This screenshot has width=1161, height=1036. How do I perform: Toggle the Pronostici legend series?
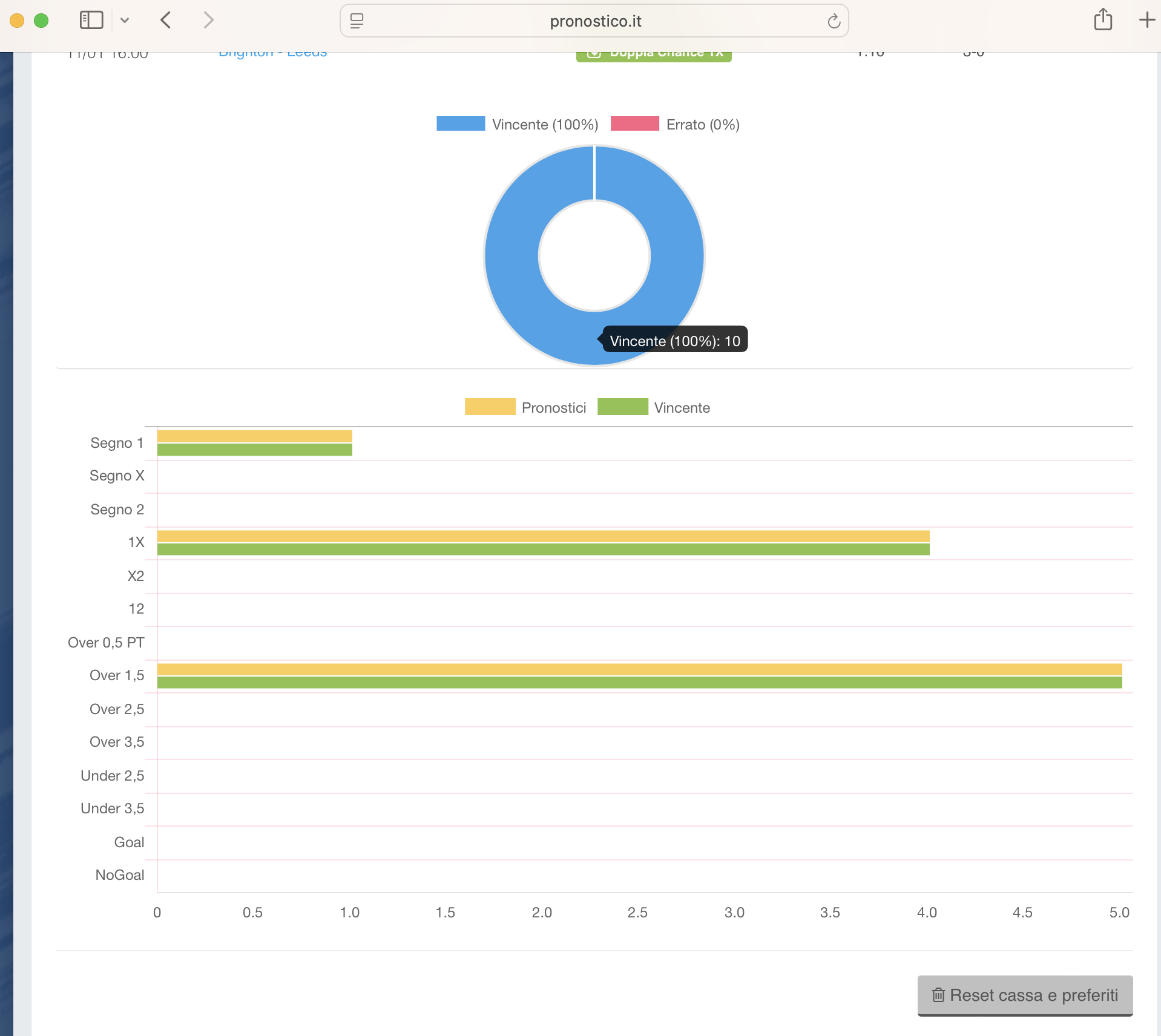[525, 407]
